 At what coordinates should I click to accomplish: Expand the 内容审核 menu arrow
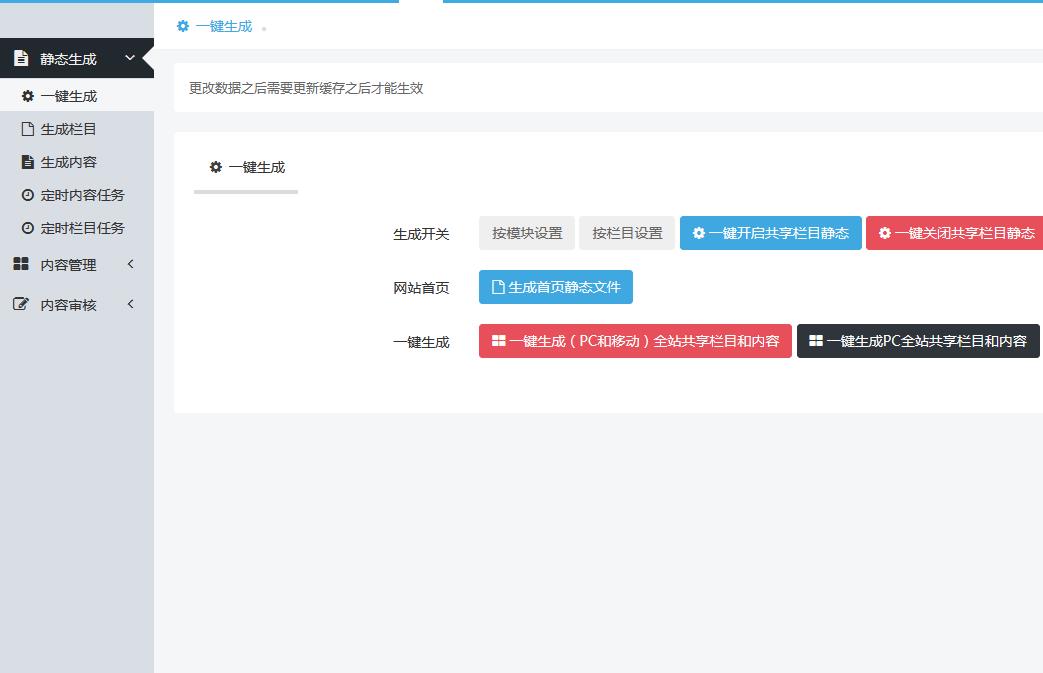point(130,305)
